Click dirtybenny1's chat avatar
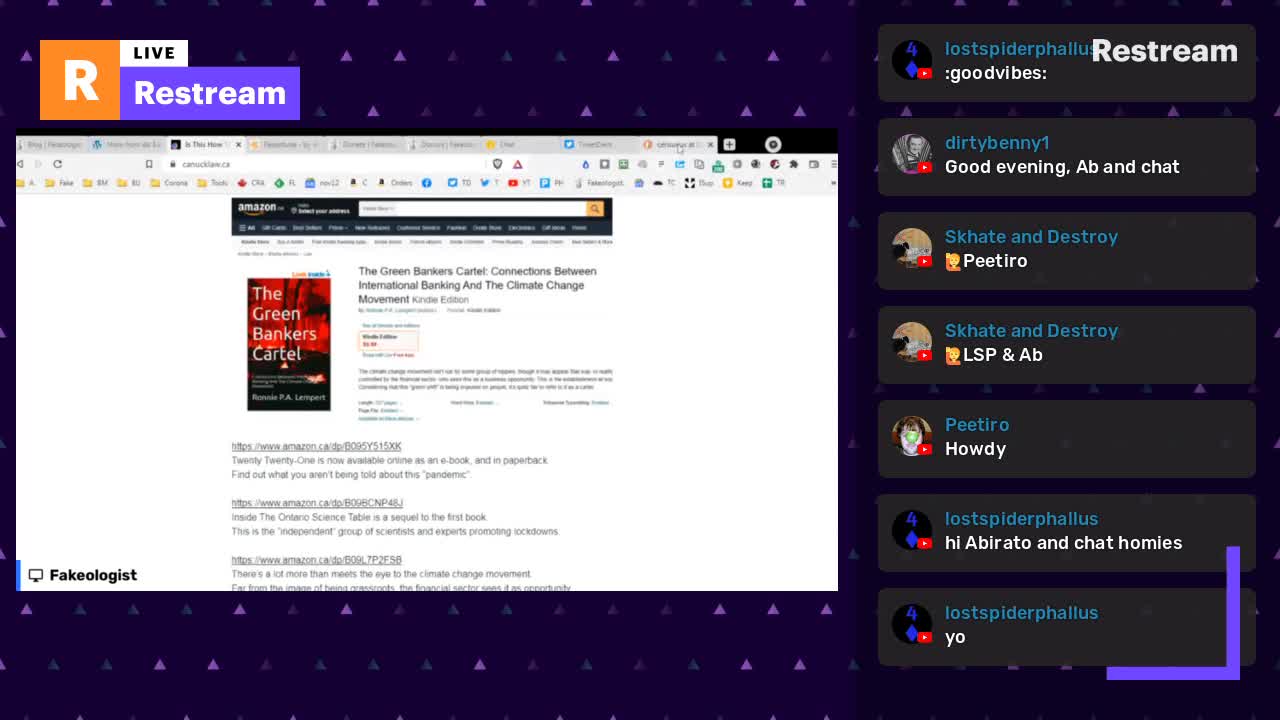This screenshot has height=720, width=1280. (912, 154)
